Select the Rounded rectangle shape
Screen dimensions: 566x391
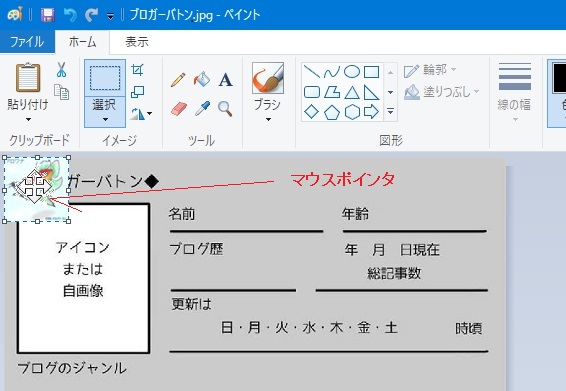(x=312, y=92)
